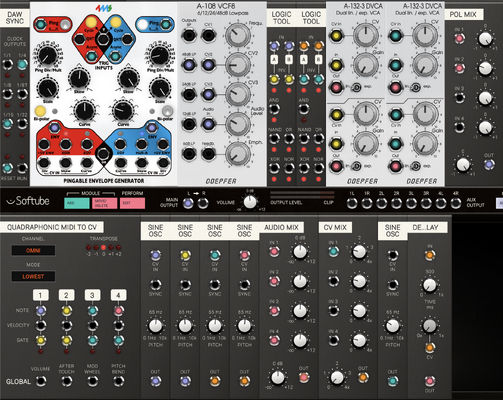The image size is (503, 400).
Task: Toggle the red channel Bi-polar button
Action: click(40, 111)
